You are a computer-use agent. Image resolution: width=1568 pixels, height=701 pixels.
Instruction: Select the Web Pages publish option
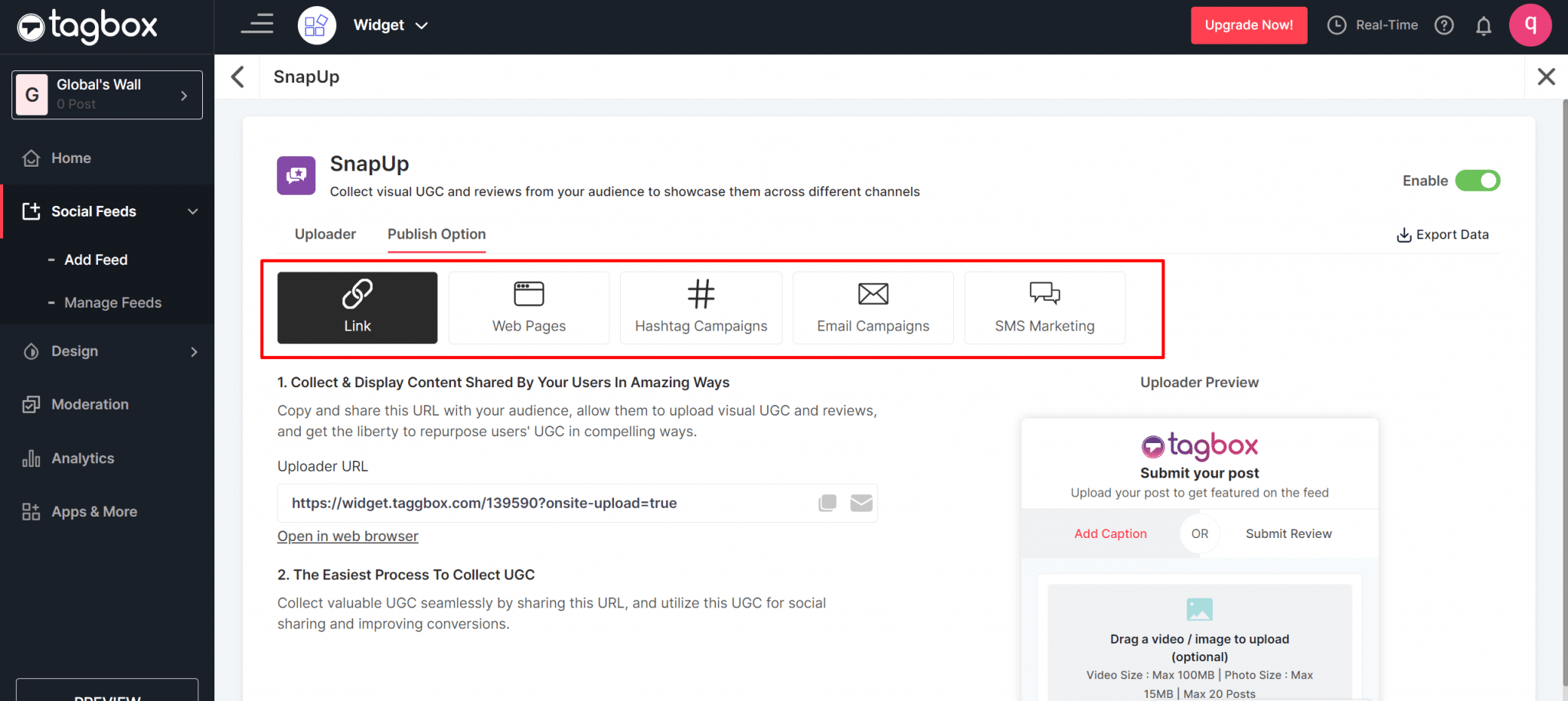[x=529, y=308]
